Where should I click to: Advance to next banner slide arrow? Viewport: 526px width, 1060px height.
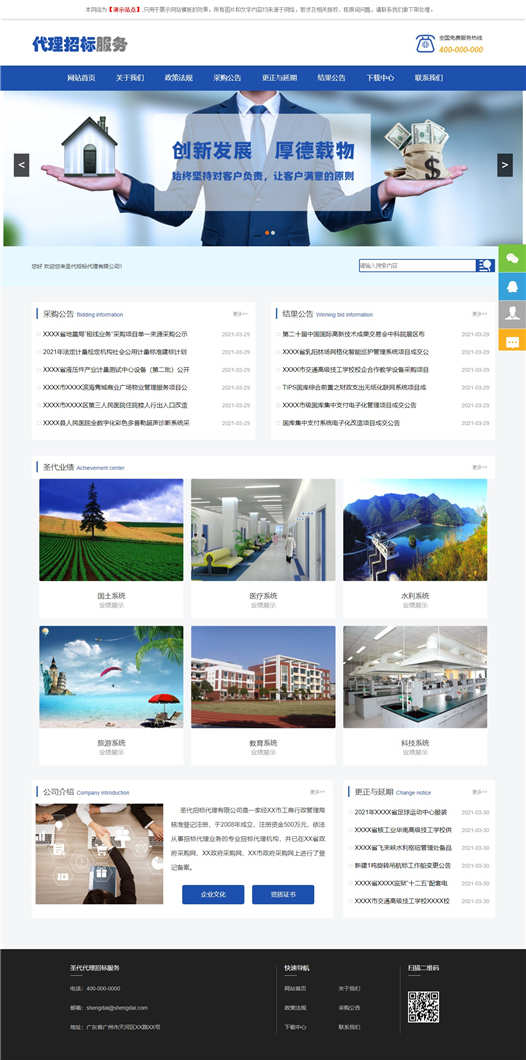pyautogui.click(x=505, y=165)
